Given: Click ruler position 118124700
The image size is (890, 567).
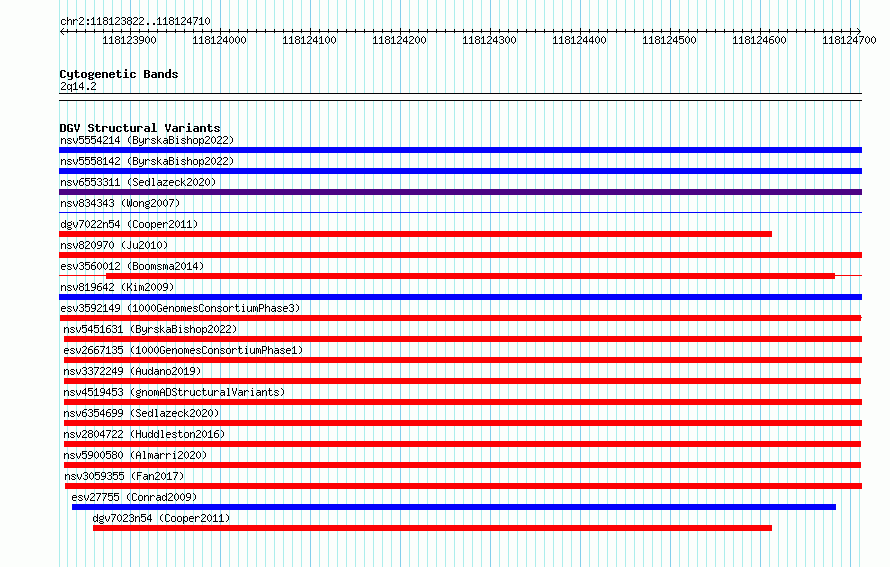Looking at the screenshot, I should pyautogui.click(x=849, y=40).
